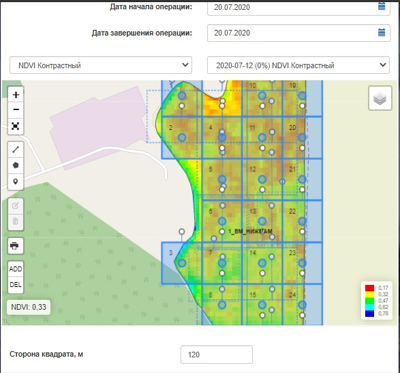Print the map using printer icon
Image resolution: width=400 pixels, height=373 pixels.
pos(15,246)
